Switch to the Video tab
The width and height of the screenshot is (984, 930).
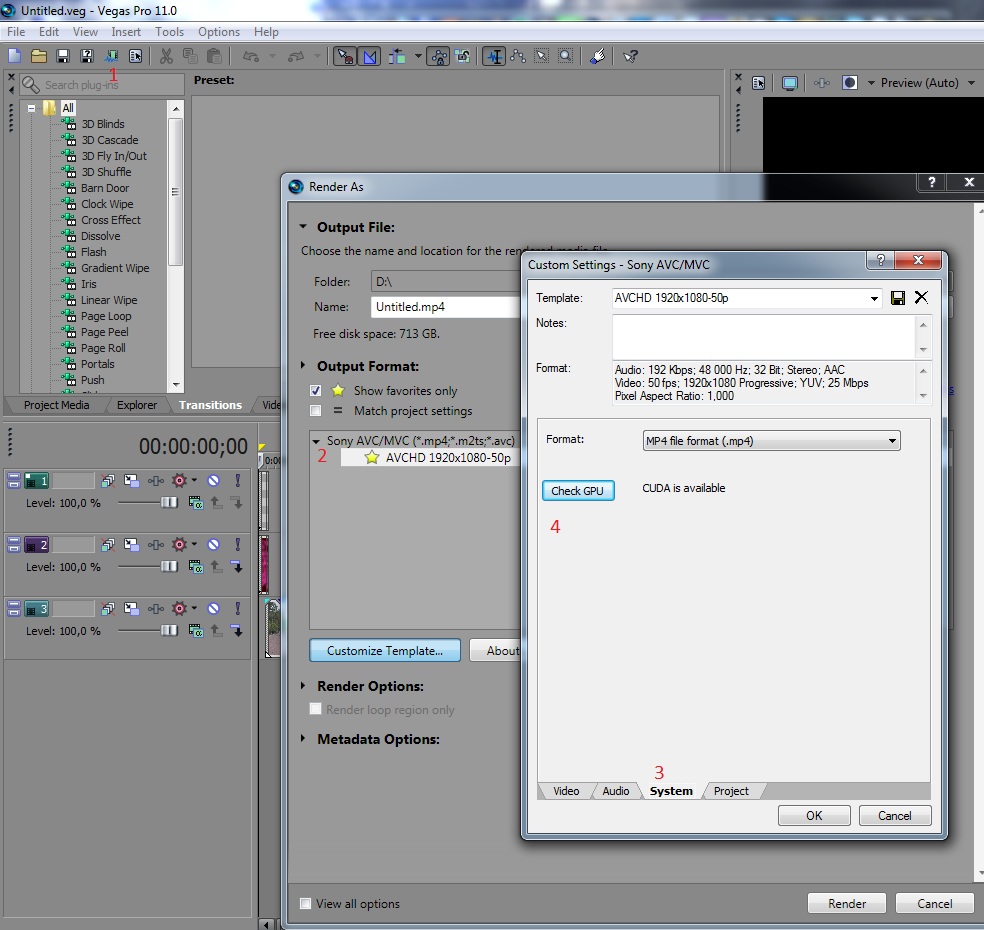[x=566, y=791]
